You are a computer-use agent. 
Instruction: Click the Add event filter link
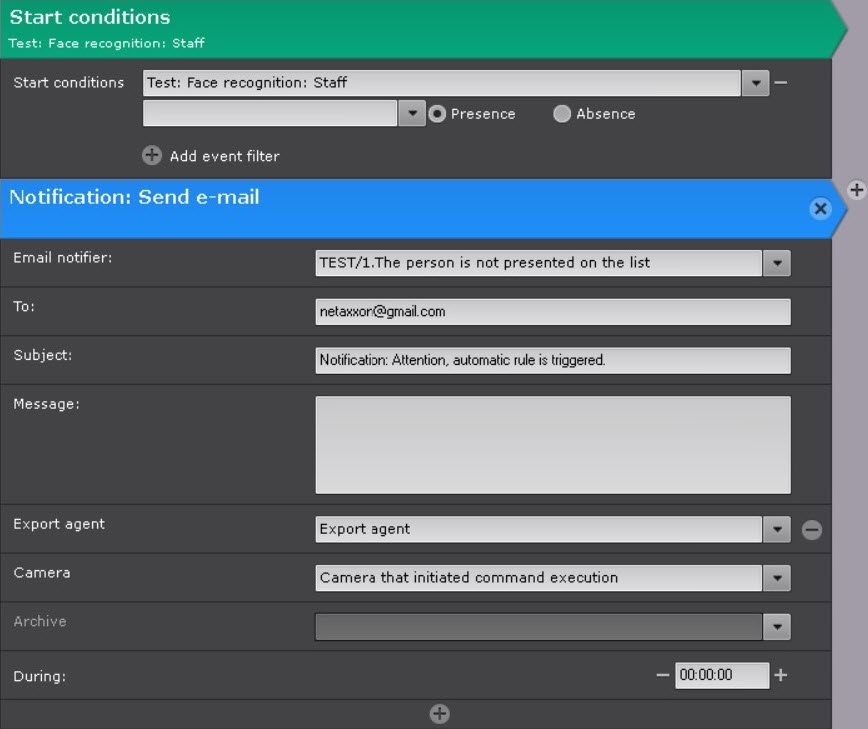click(224, 156)
